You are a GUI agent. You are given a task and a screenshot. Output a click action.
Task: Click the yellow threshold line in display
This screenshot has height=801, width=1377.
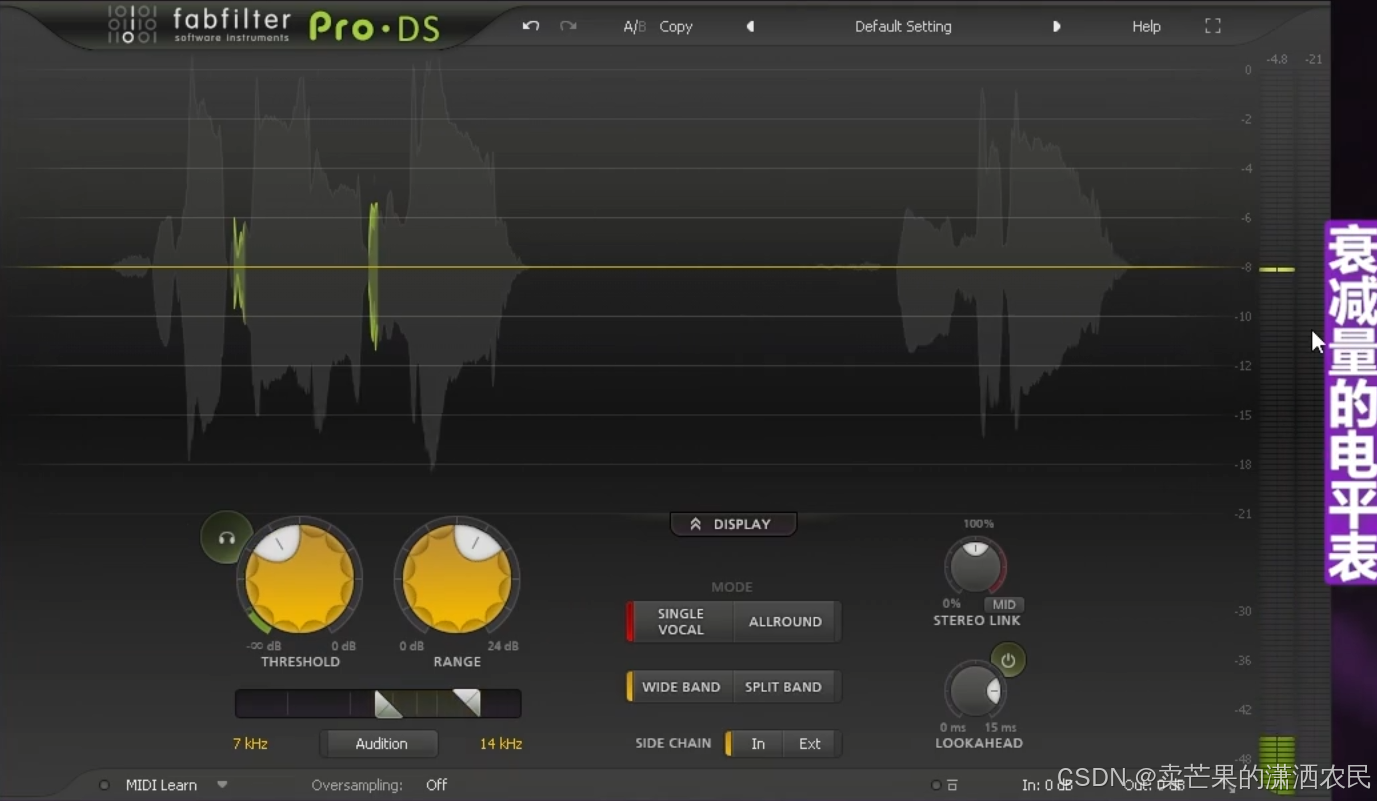pos(620,267)
